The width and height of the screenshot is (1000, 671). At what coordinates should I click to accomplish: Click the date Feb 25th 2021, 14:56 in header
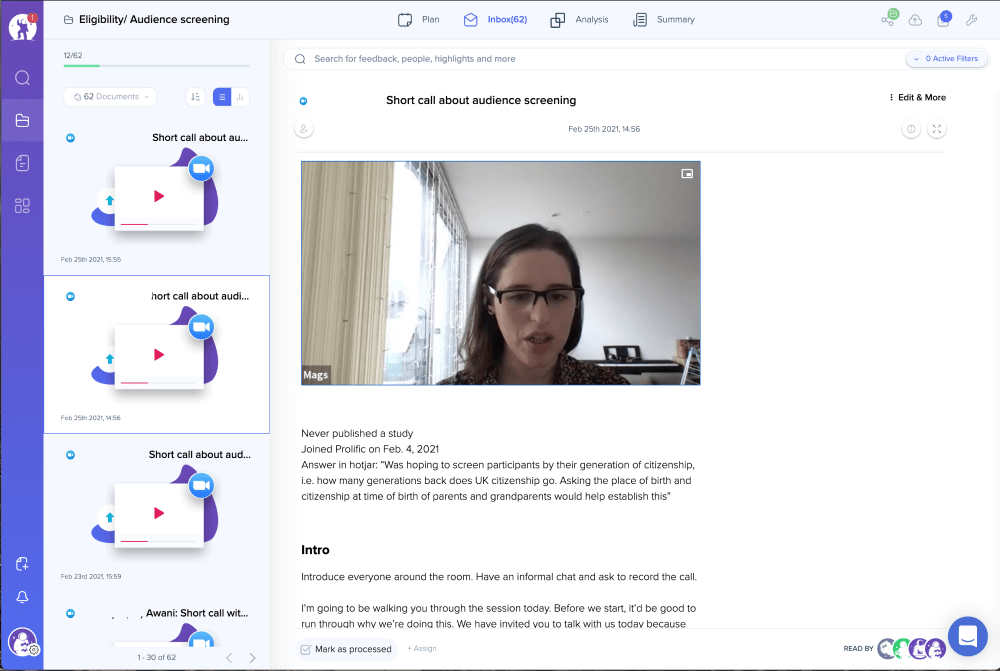(604, 129)
